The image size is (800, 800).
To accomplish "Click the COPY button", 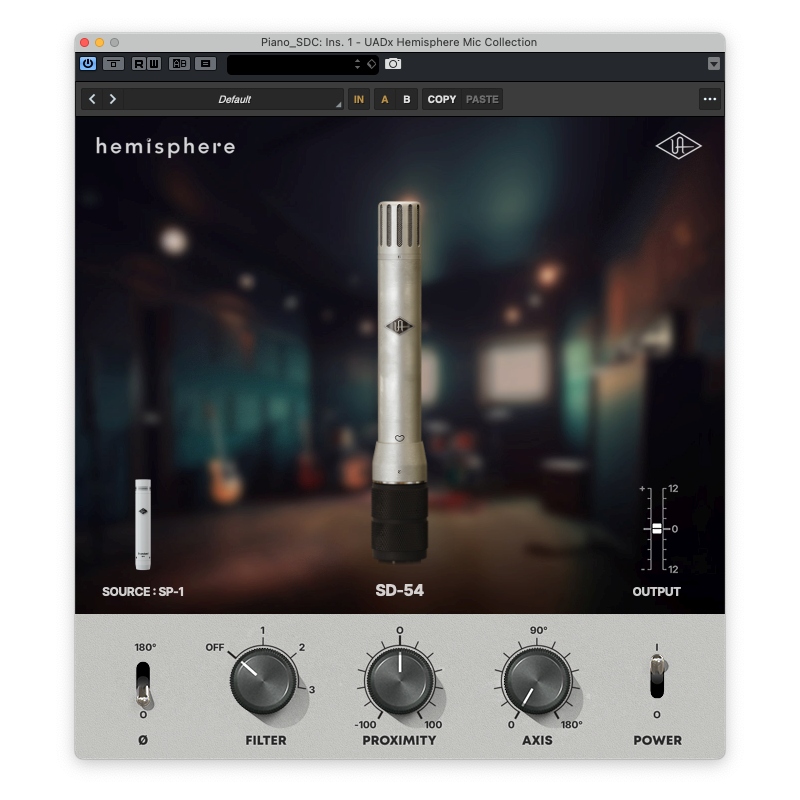I will click(x=441, y=99).
